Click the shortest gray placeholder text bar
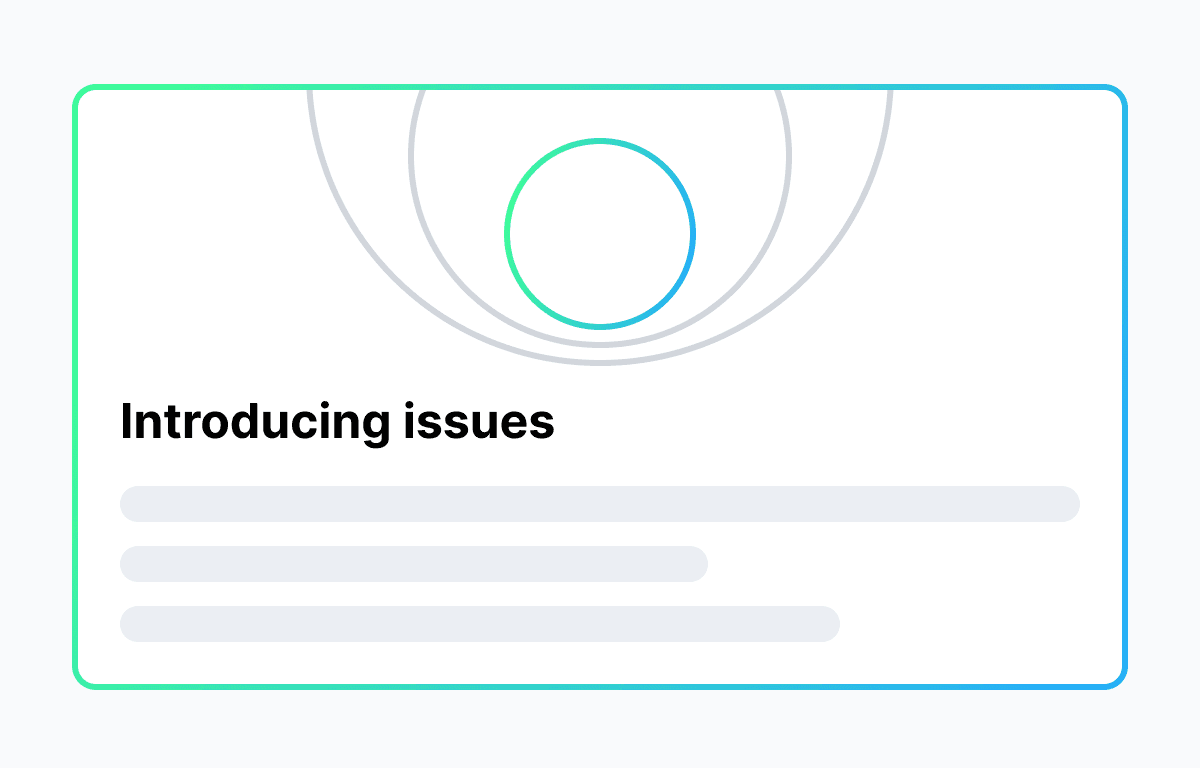This screenshot has height=768, width=1200. click(414, 564)
